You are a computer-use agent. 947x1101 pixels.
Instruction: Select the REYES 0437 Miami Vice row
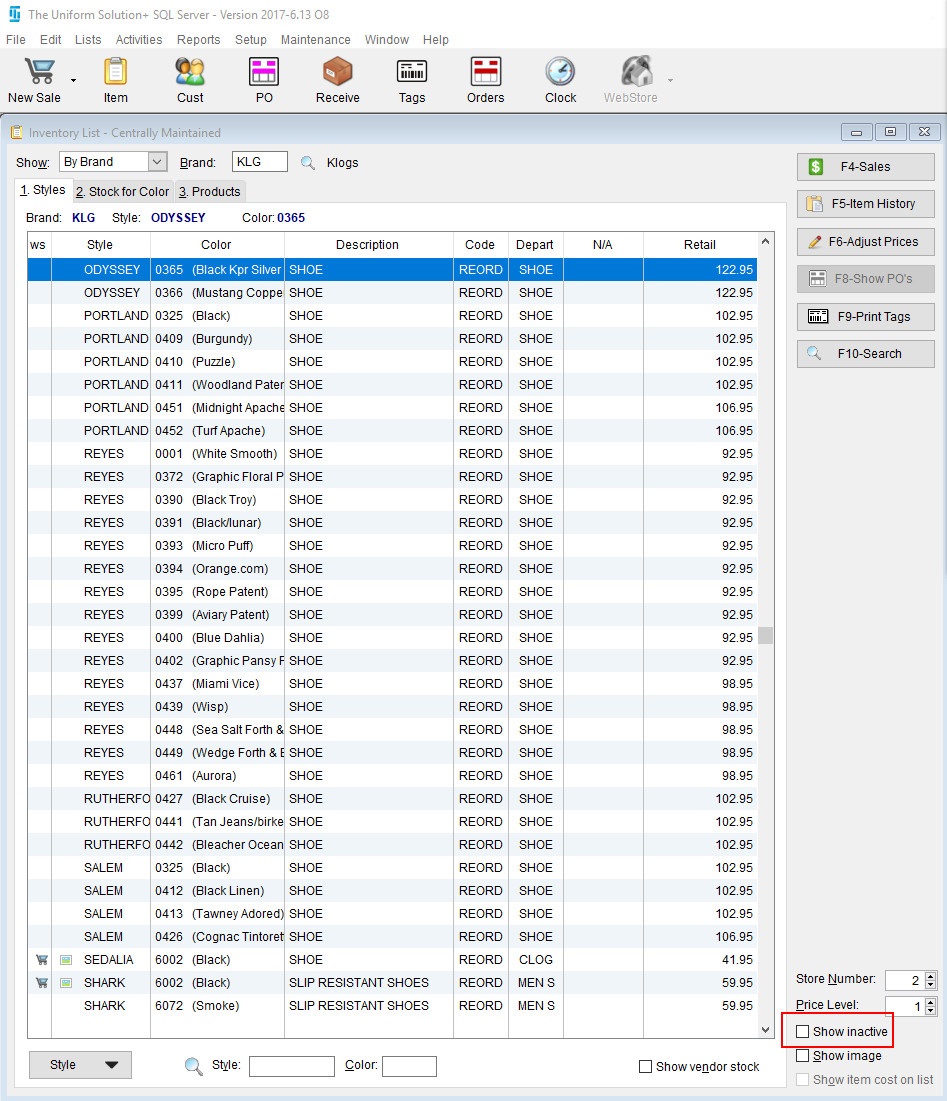(392, 684)
